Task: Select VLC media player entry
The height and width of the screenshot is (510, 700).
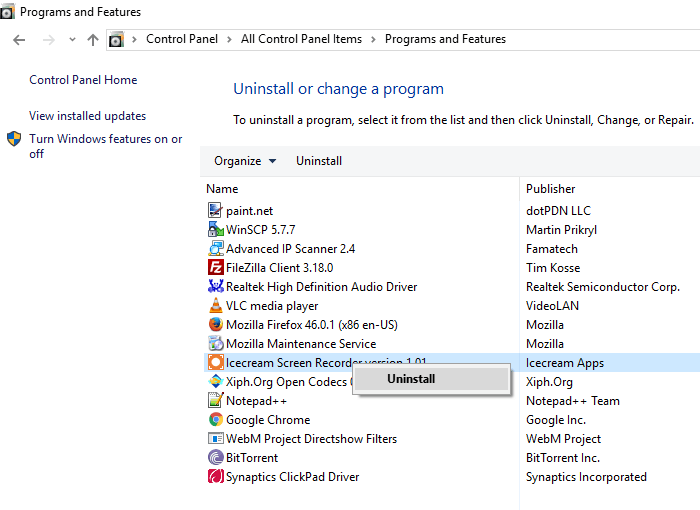Action: point(272,306)
